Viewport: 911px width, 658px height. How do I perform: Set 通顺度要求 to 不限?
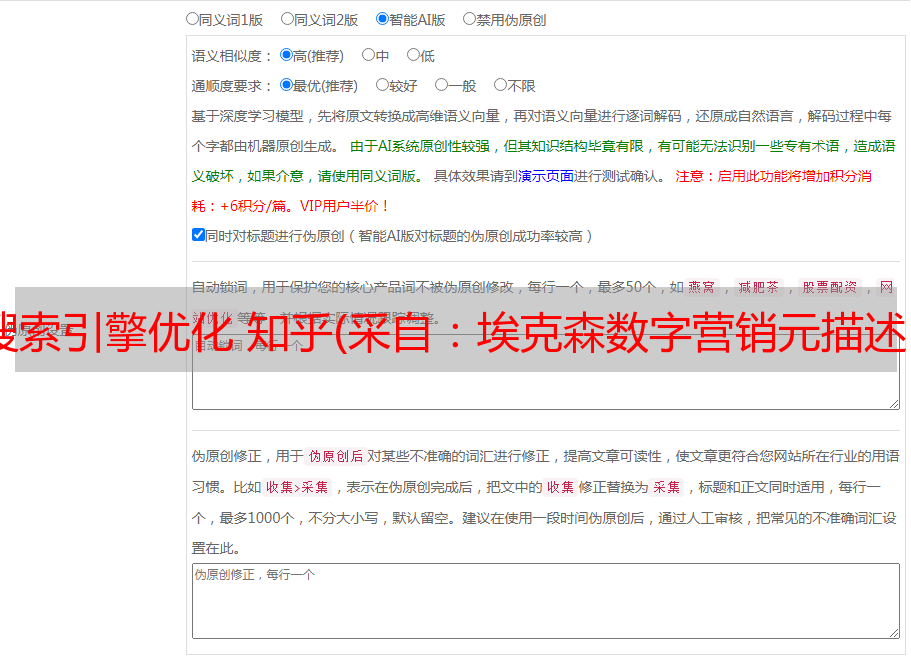[500, 85]
